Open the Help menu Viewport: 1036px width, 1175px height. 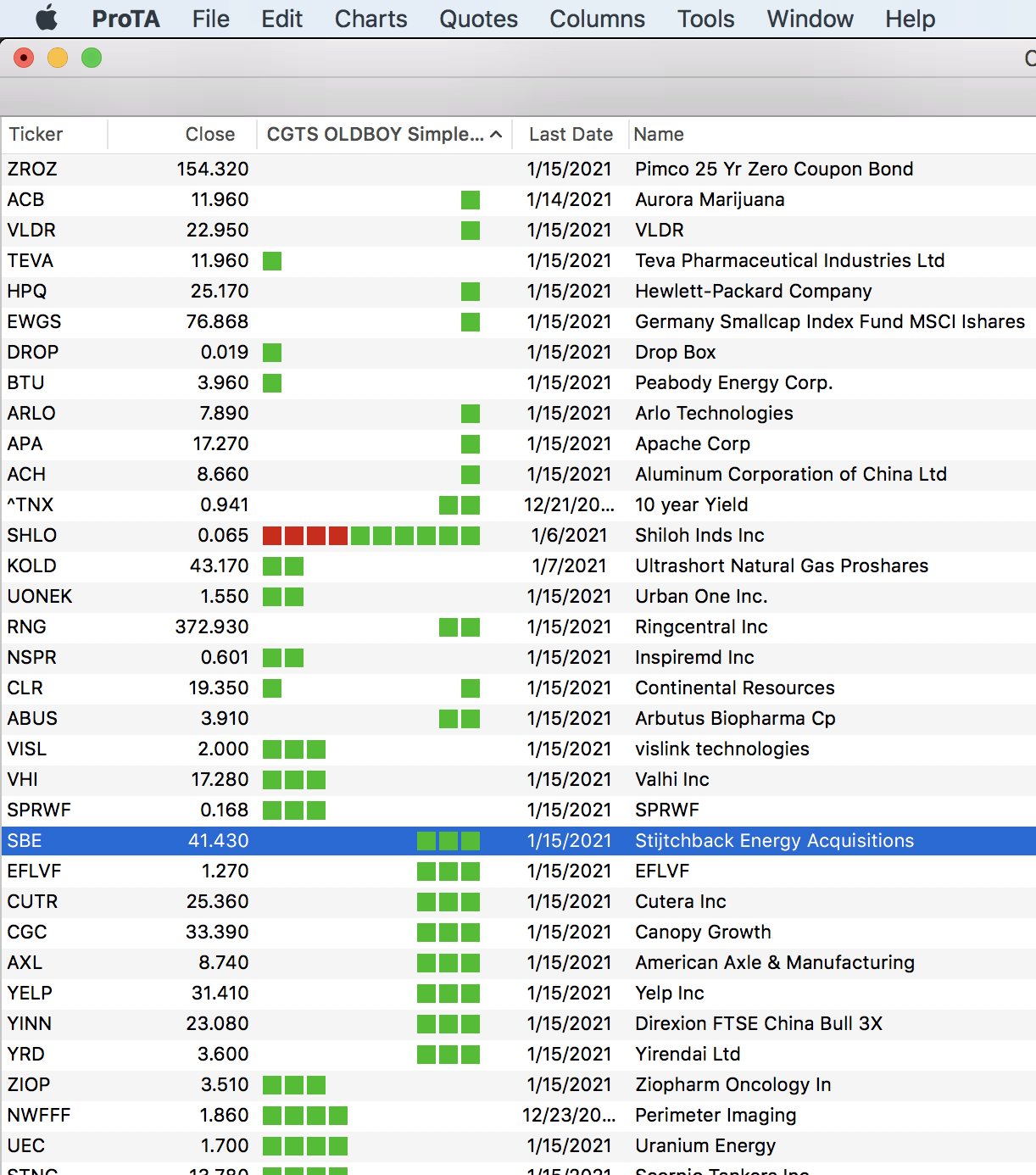pyautogui.click(x=910, y=19)
